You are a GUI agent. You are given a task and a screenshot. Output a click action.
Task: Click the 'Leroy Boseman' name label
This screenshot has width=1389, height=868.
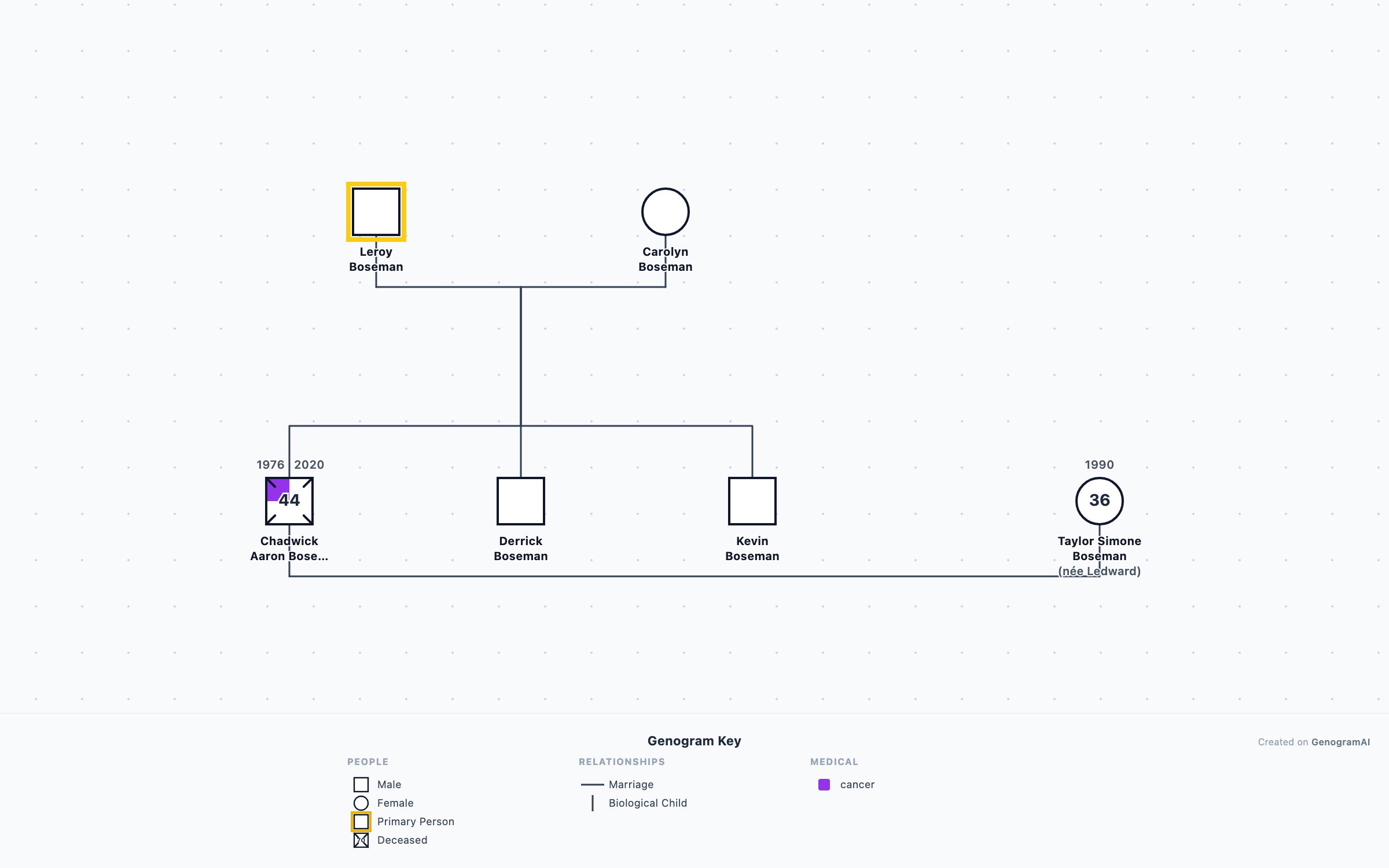click(376, 259)
